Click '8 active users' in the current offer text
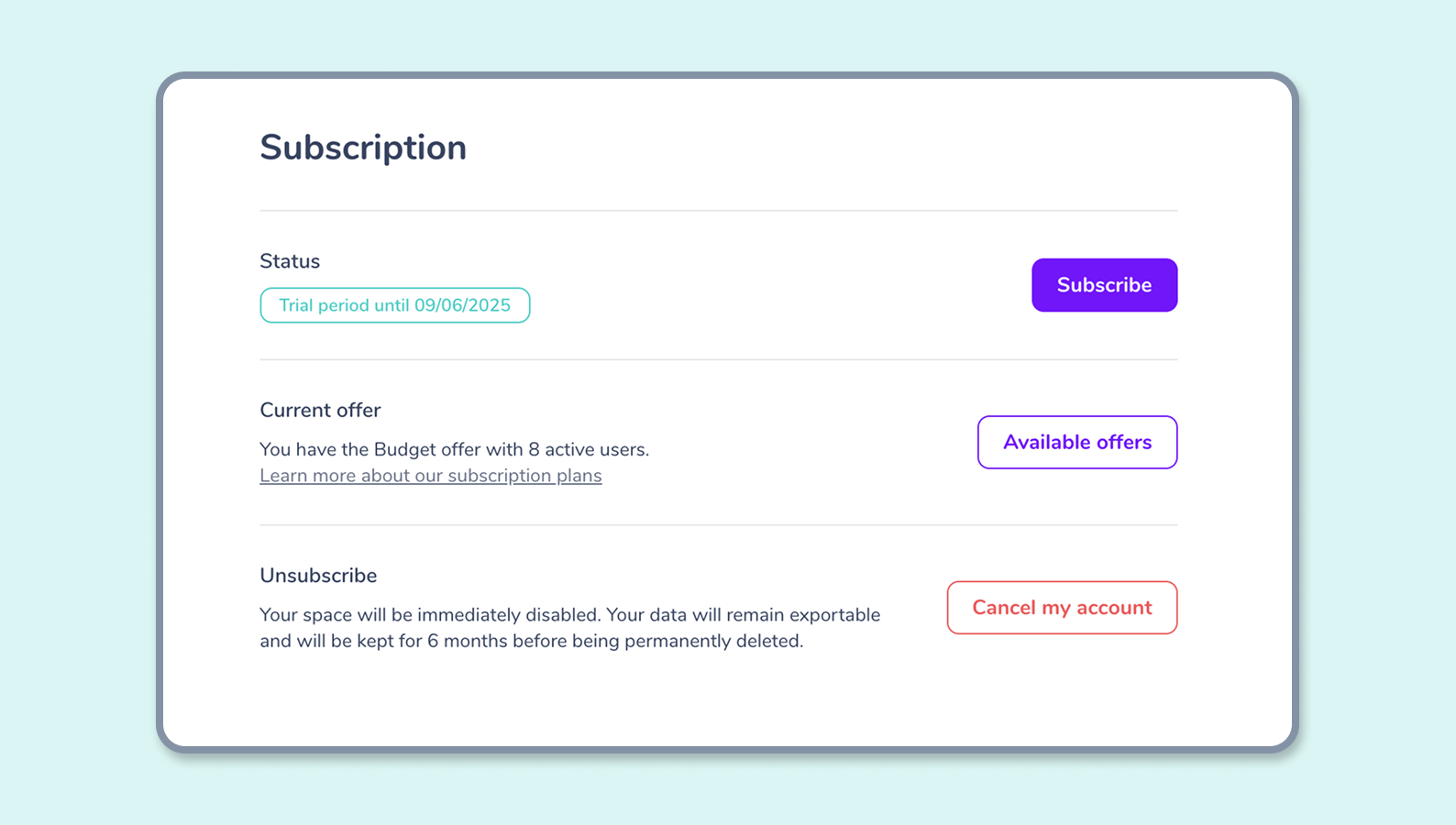Screen dimensions: 1456x825 [587, 449]
